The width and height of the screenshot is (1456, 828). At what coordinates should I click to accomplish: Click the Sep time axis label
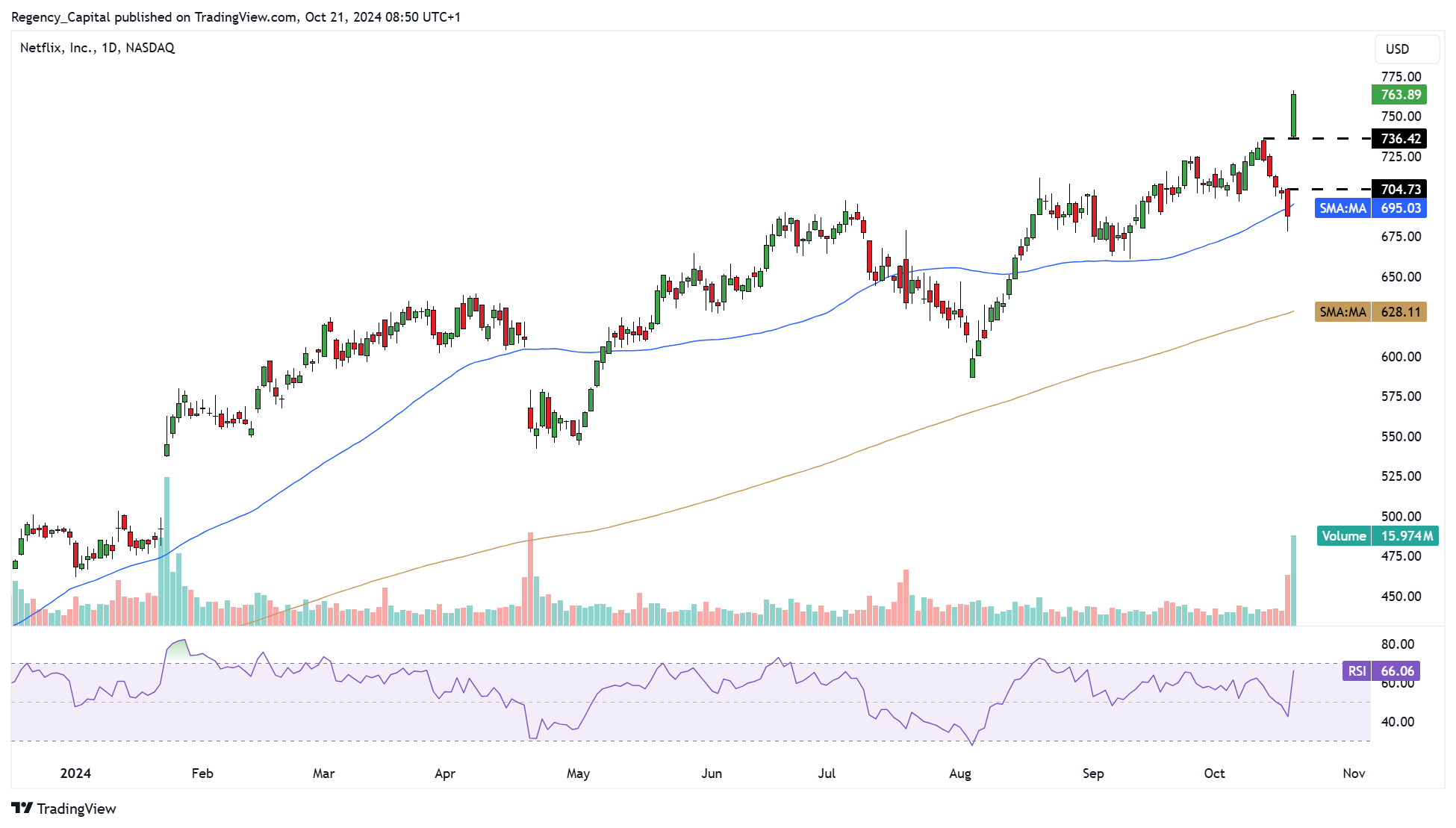(1093, 773)
